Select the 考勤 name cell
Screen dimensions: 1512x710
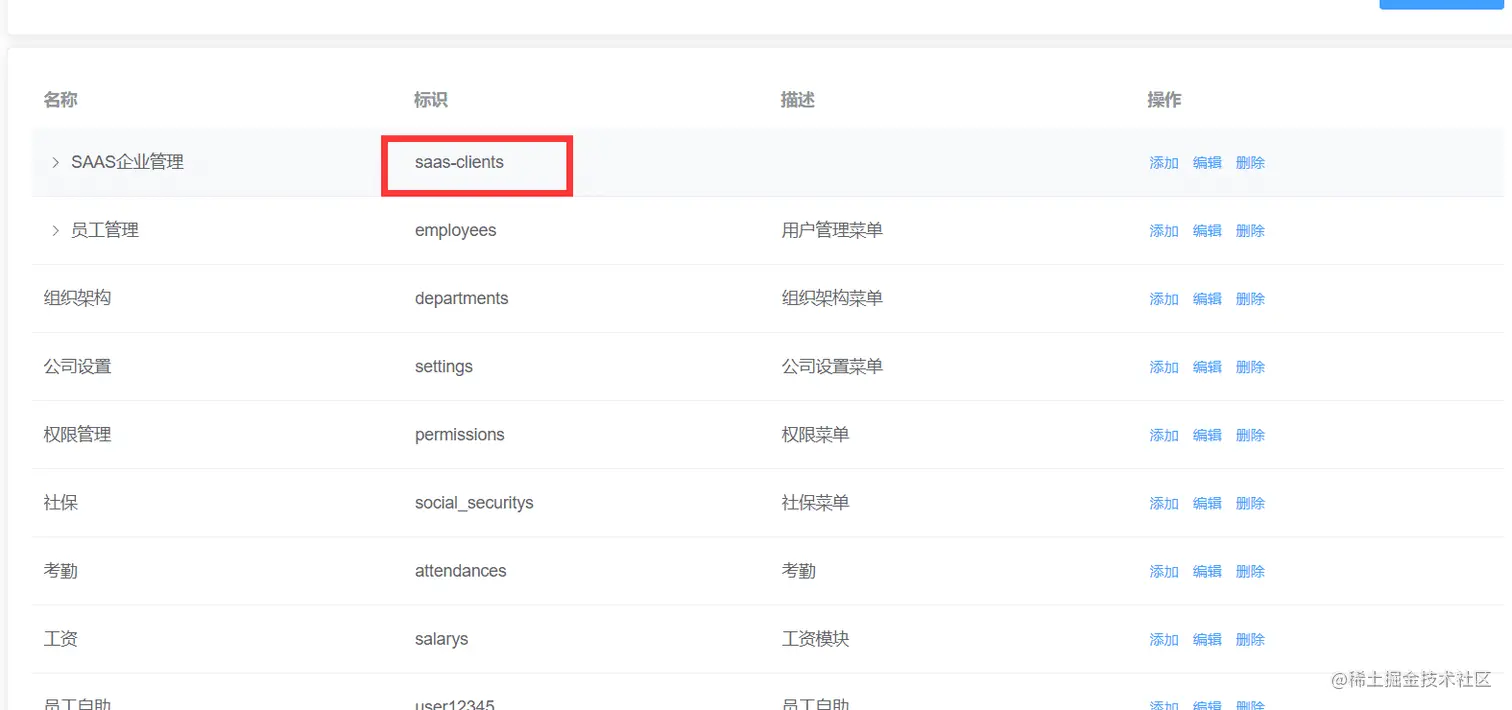[x=61, y=570]
